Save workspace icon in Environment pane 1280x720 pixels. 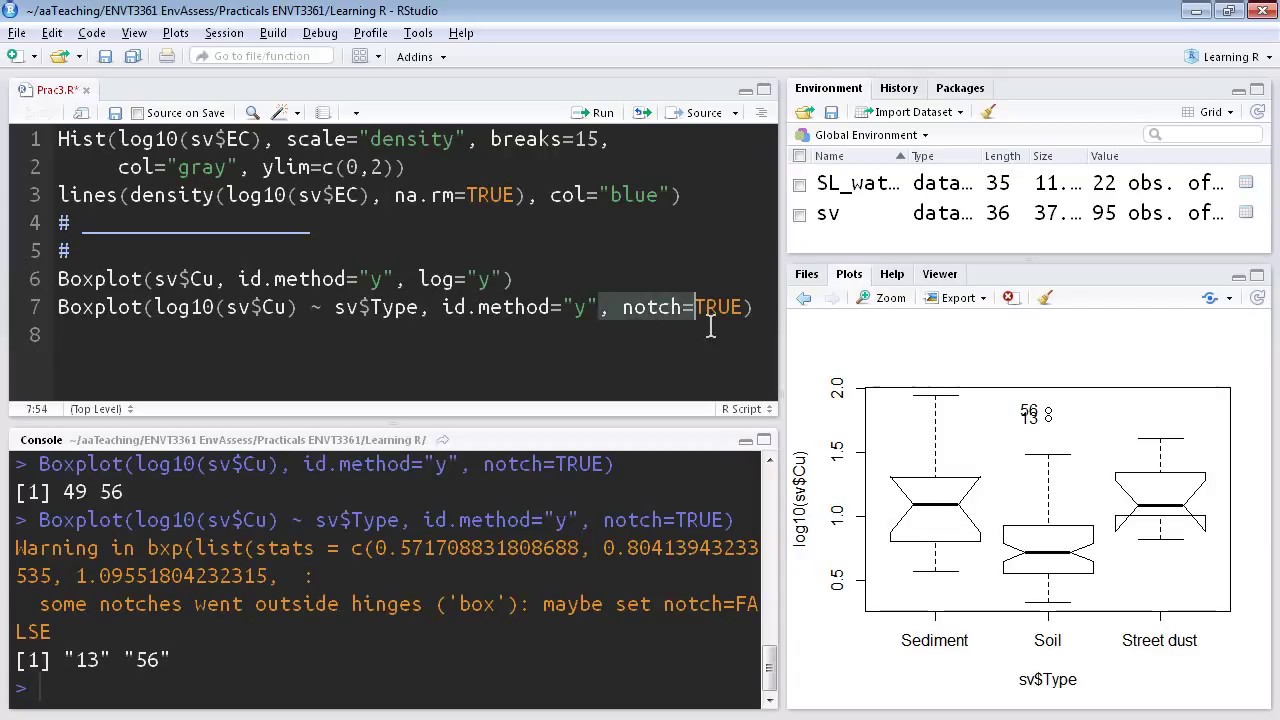coord(831,112)
